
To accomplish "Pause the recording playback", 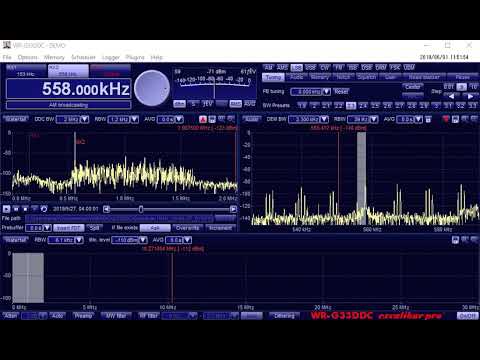I will [x=16, y=209].
